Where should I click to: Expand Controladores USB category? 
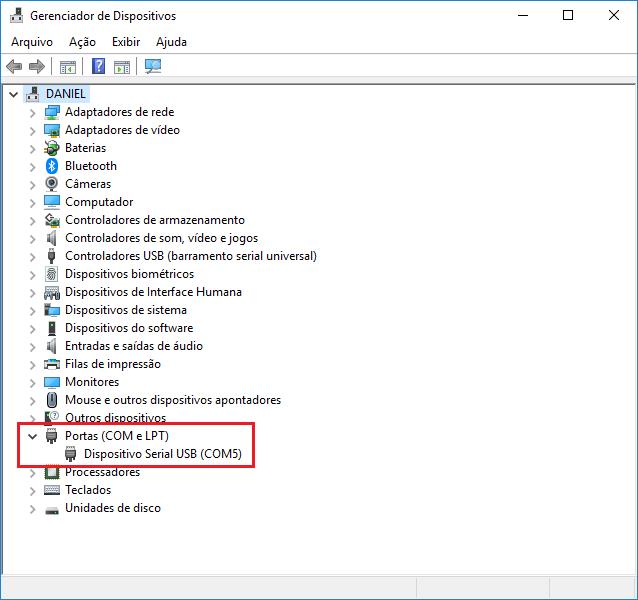[x=33, y=257]
